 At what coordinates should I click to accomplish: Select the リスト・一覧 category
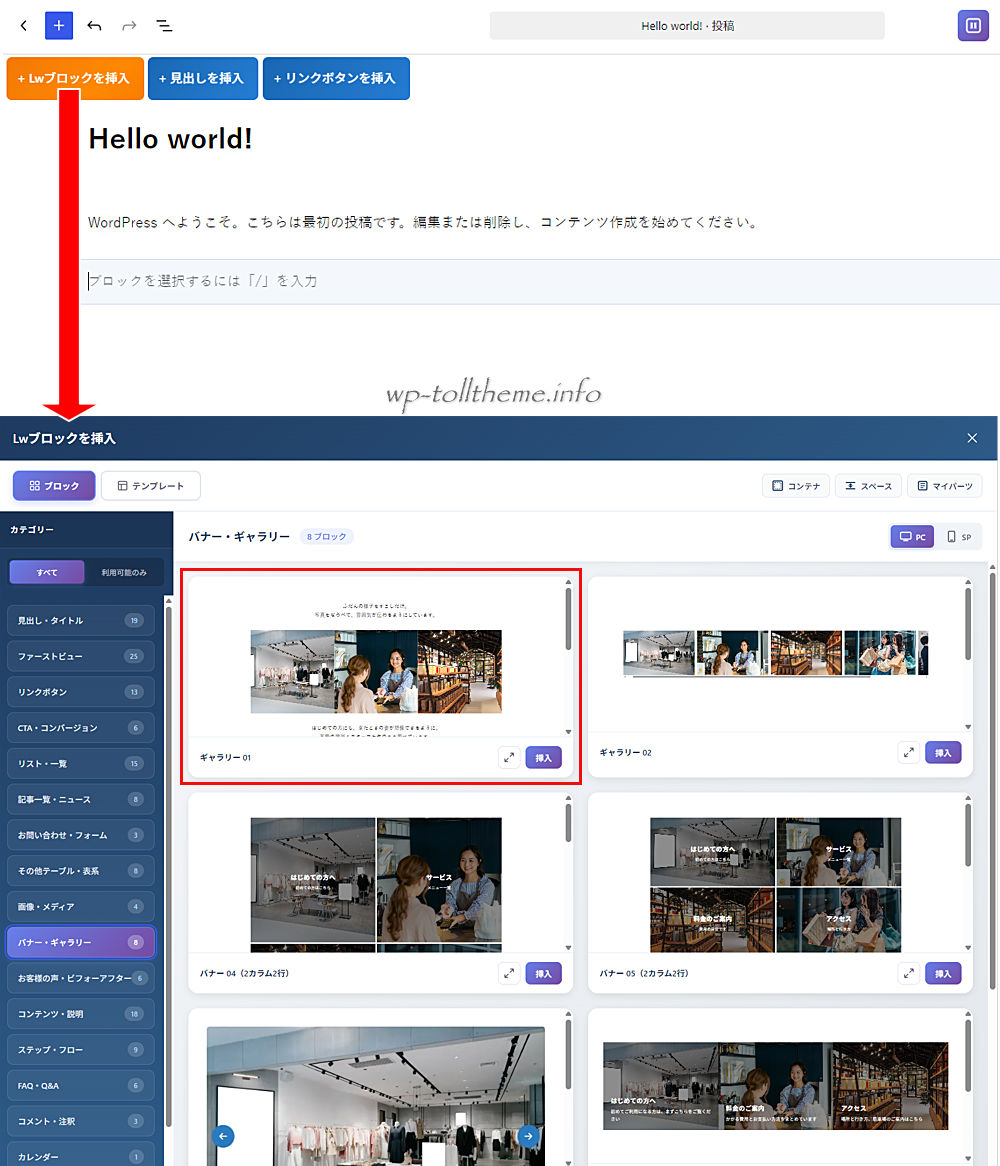point(81,763)
